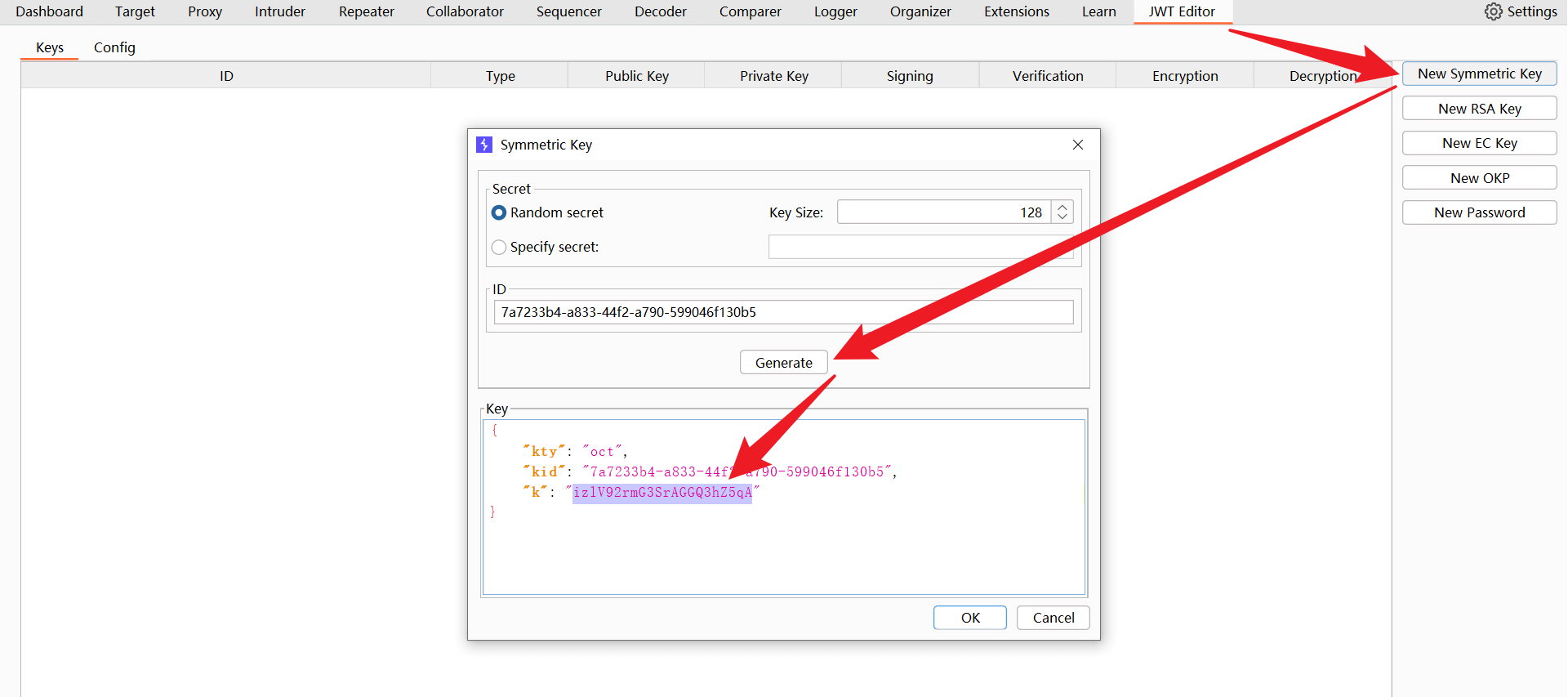Create a New RSA Key

(x=1479, y=109)
